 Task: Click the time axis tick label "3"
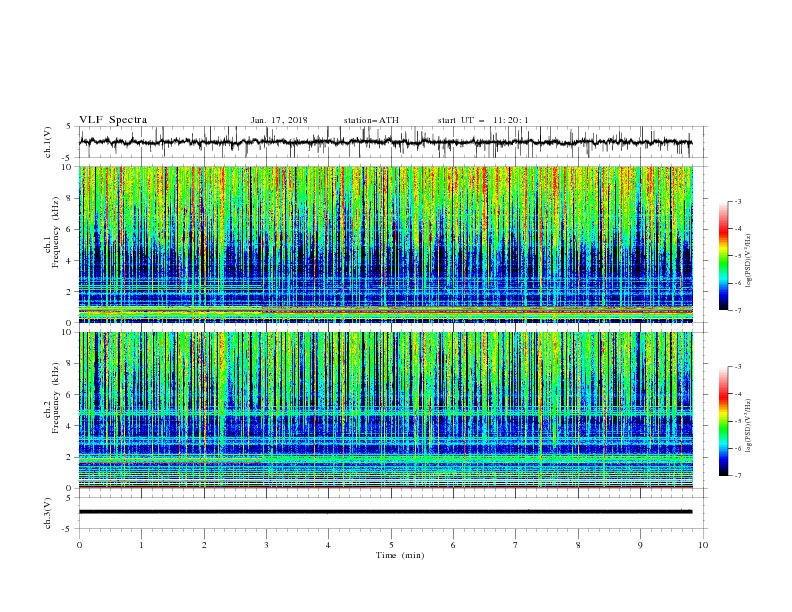(266, 545)
